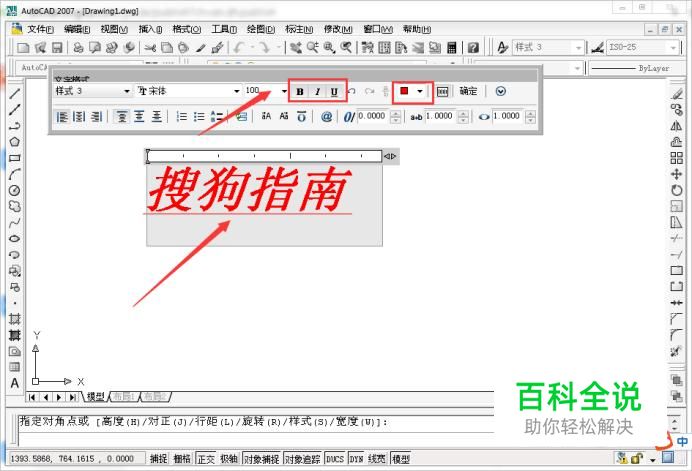Open the 绘图(D) menu
Image resolution: width=692 pixels, height=471 pixels.
tap(261, 30)
